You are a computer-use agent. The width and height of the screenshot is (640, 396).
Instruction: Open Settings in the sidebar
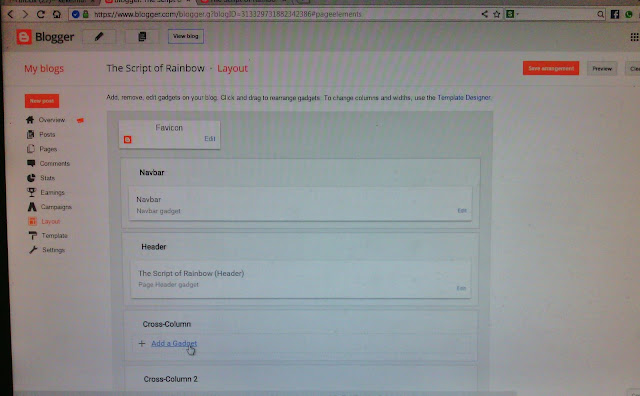[x=53, y=250]
